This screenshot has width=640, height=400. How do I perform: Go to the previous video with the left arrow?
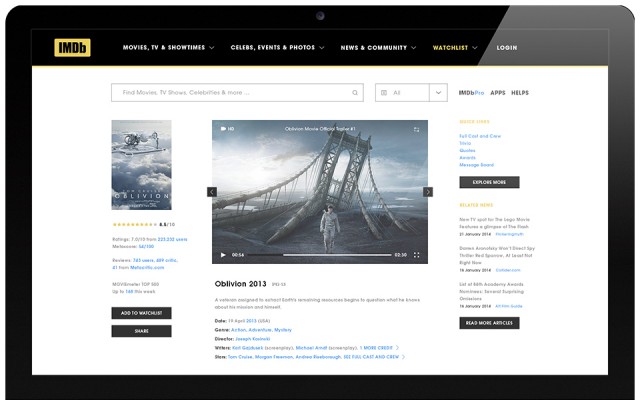[x=212, y=192]
